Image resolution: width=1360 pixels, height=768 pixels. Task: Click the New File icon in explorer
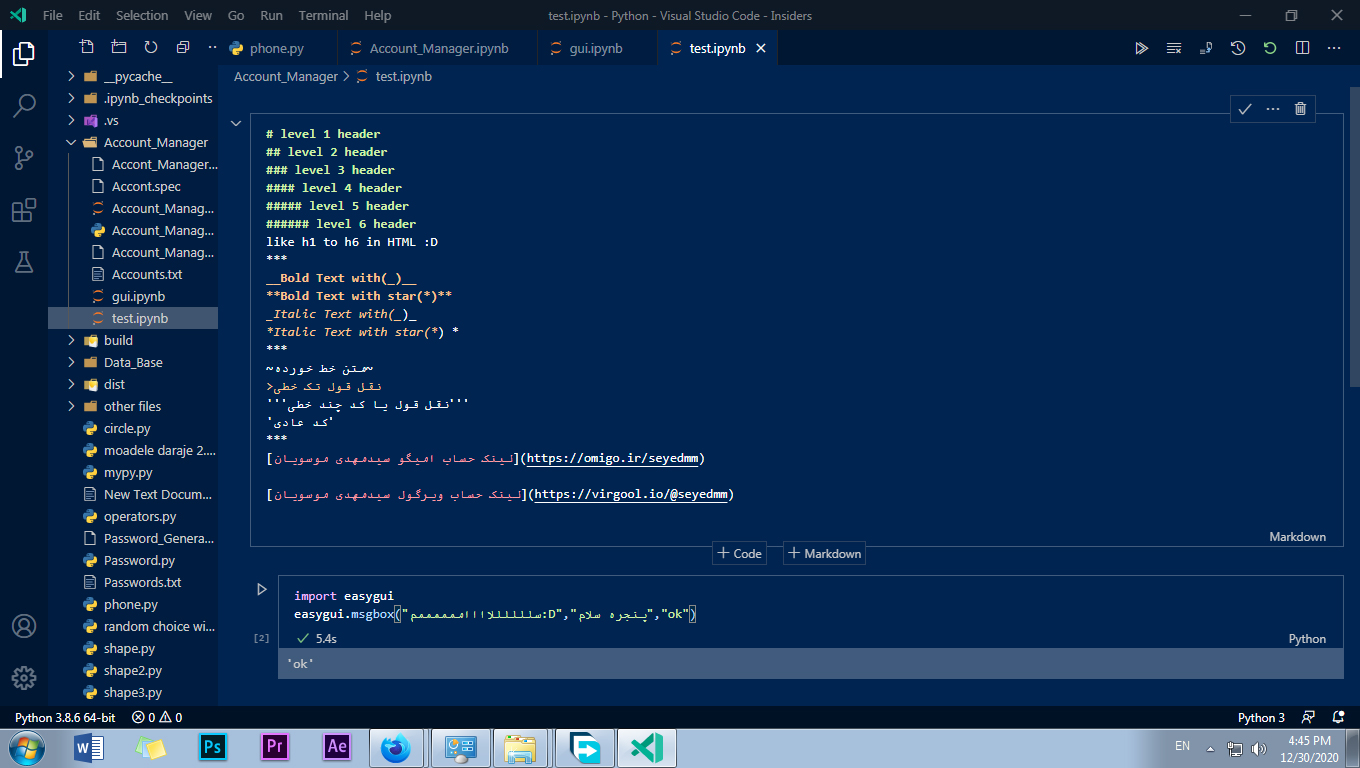click(87, 47)
